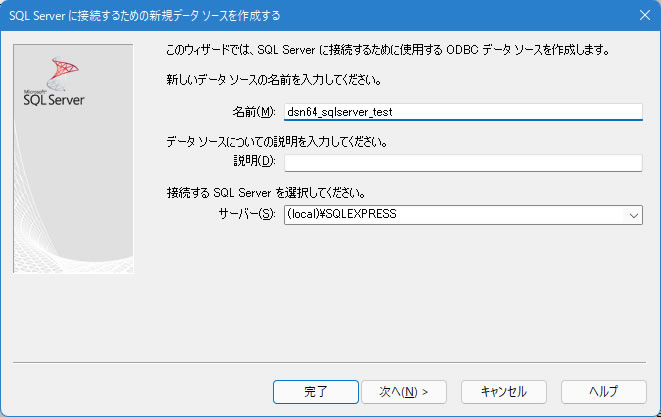Expand the サーバー dropdown arrow
661x417 pixels.
632,214
